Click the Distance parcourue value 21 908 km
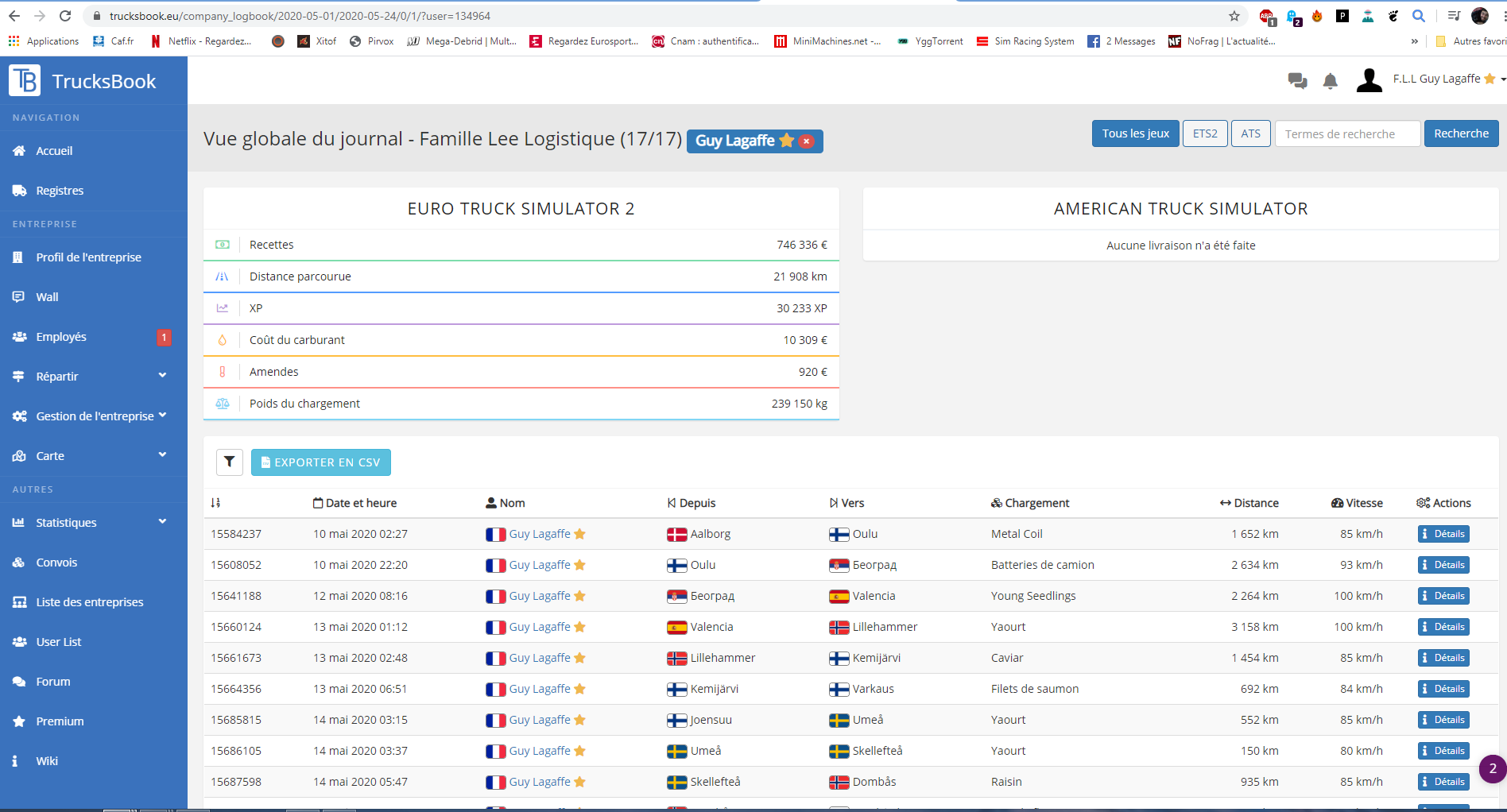 [x=800, y=276]
